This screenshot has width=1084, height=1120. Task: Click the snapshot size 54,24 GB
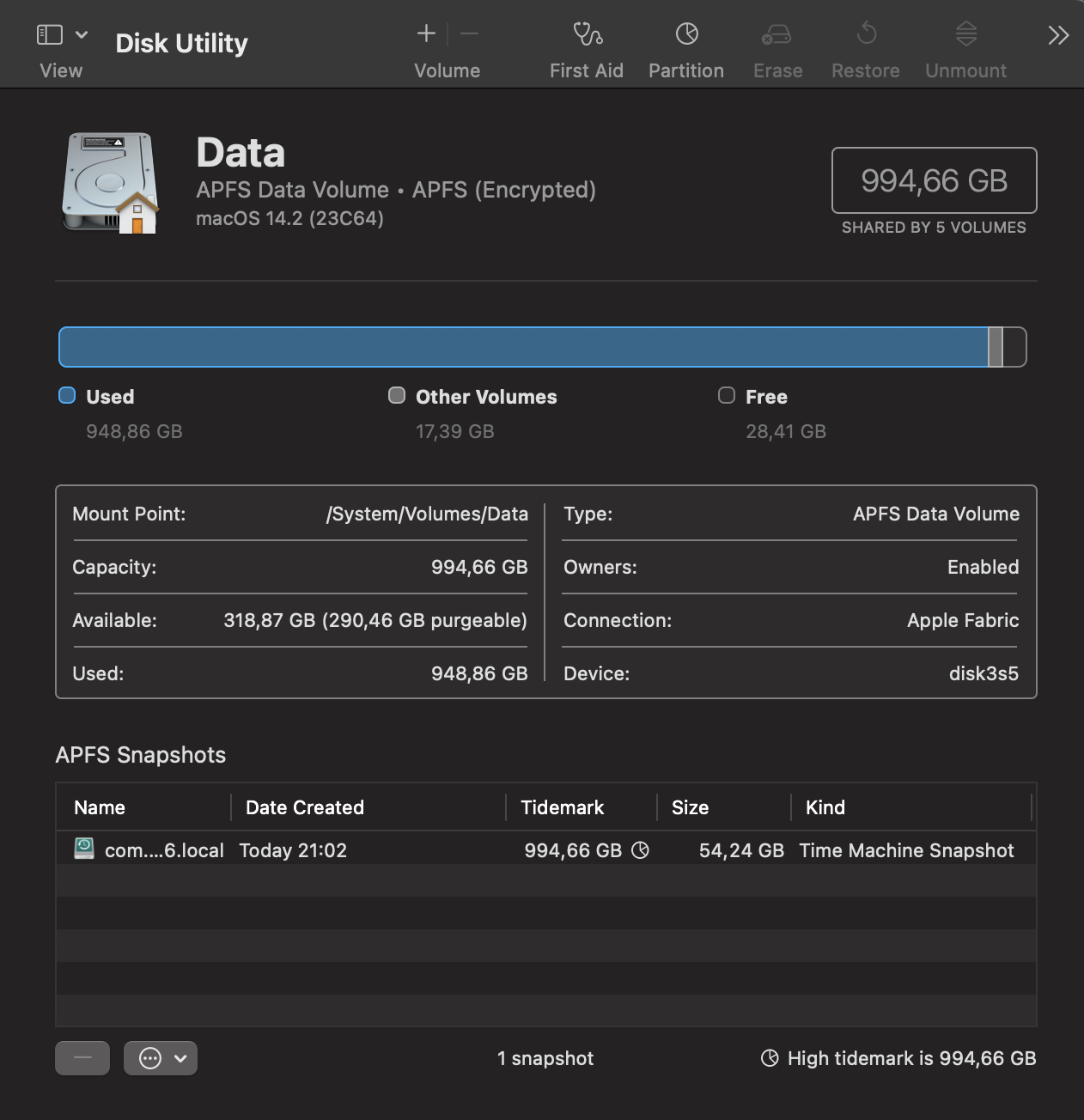741,850
